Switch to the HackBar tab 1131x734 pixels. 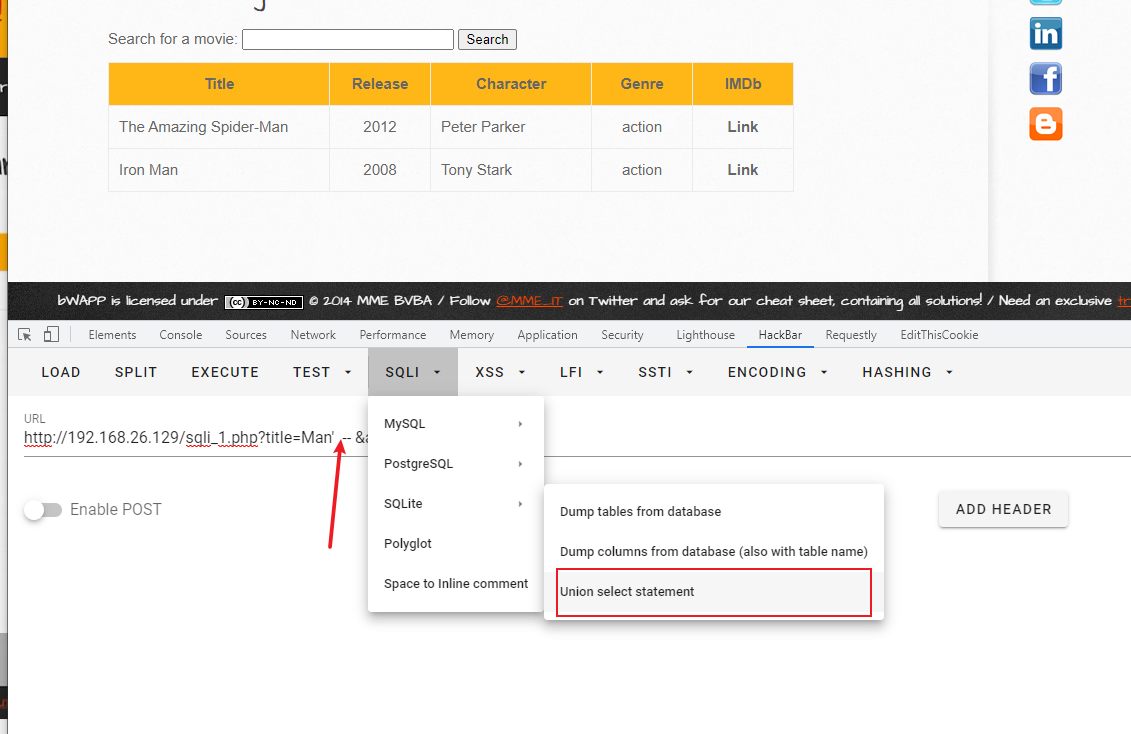pyautogui.click(x=780, y=335)
